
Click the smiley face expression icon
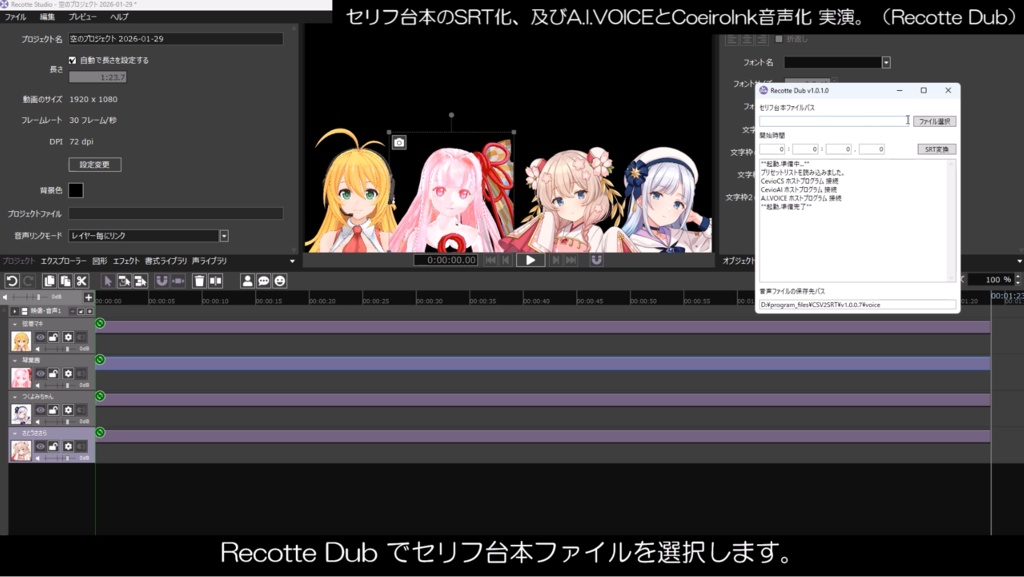(x=280, y=281)
